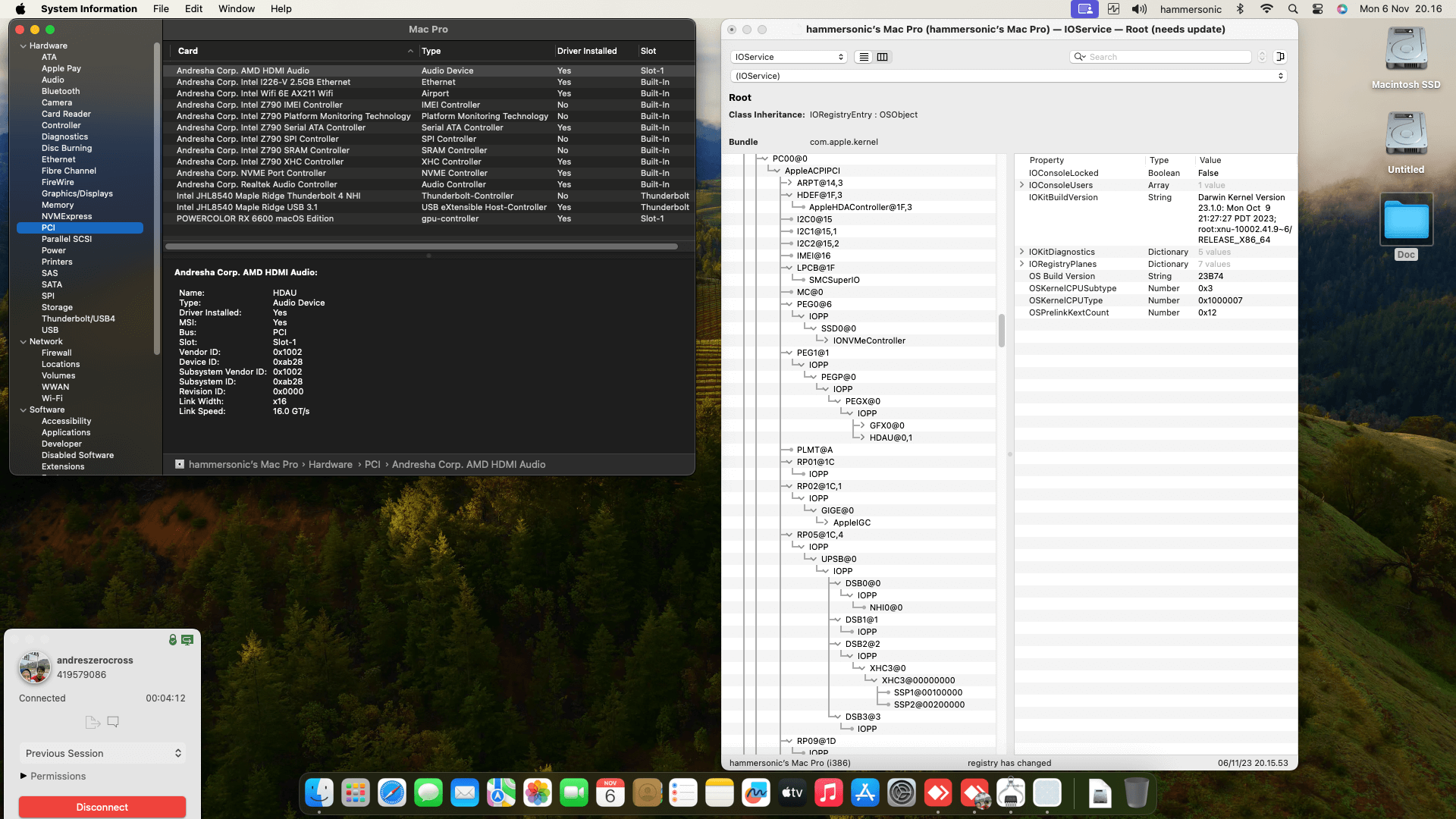Switch IORegistryExplorer to list view
The image size is (1456, 819).
tap(864, 57)
